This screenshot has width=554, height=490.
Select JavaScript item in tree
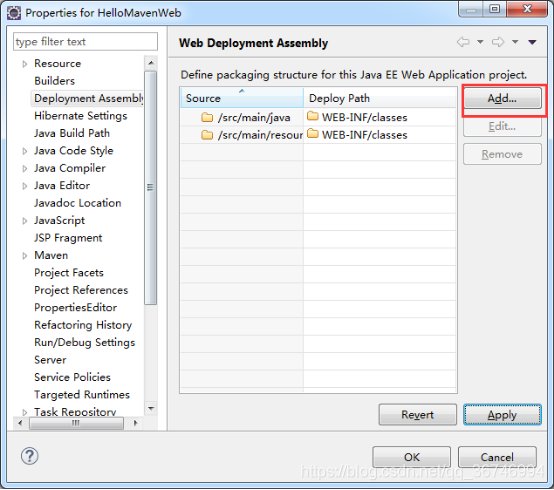click(59, 220)
